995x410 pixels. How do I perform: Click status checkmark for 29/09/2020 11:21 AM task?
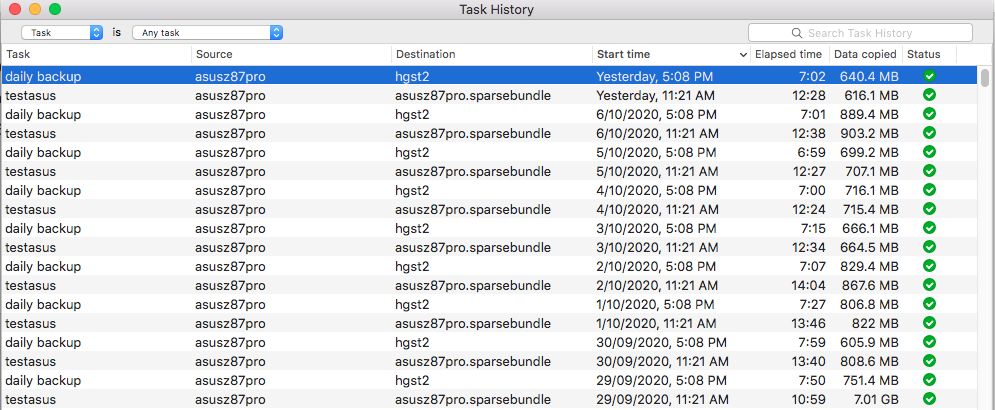coord(930,399)
